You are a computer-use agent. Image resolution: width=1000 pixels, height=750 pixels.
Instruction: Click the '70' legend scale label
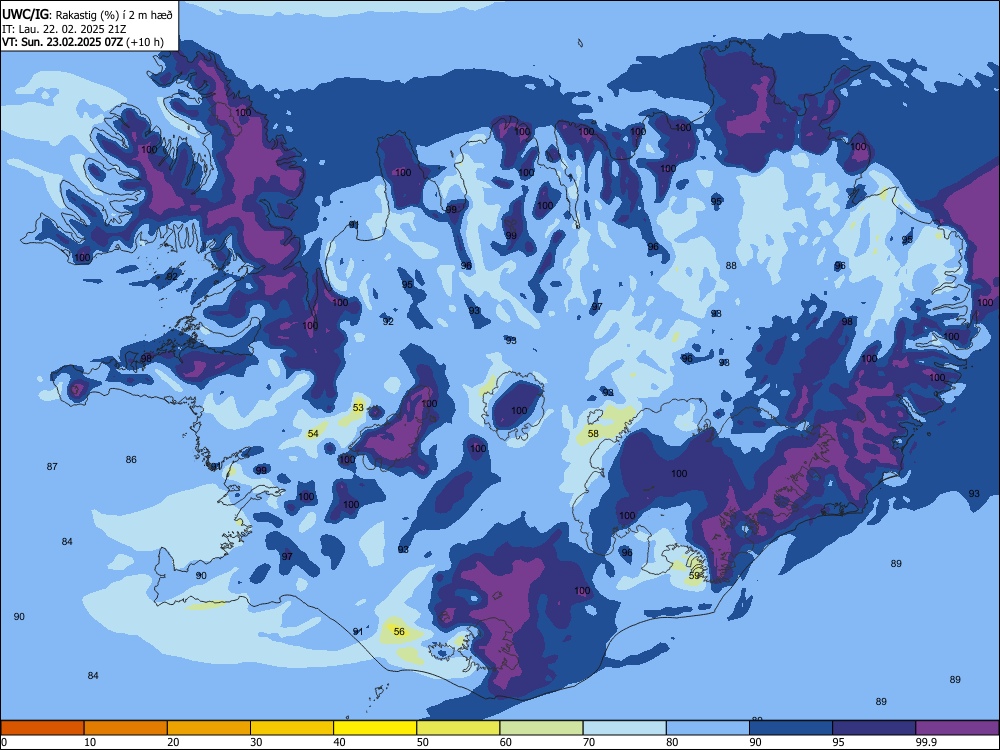589,742
